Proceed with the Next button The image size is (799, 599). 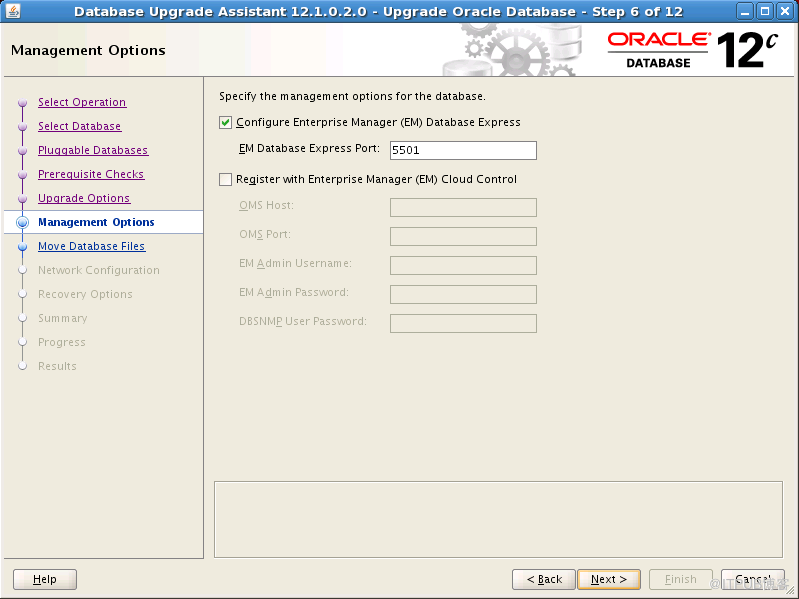(x=609, y=579)
